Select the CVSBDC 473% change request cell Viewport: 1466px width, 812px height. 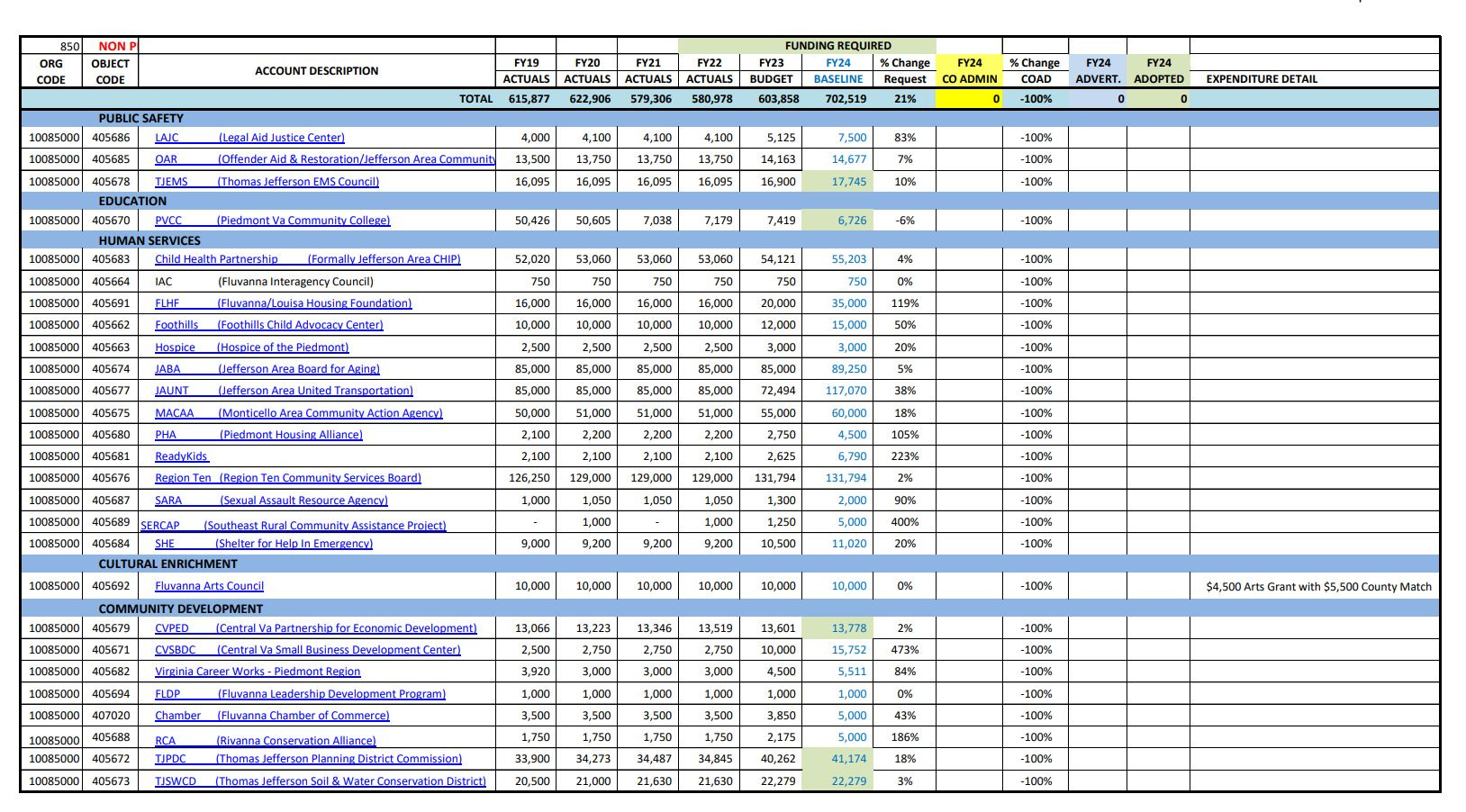click(905, 650)
